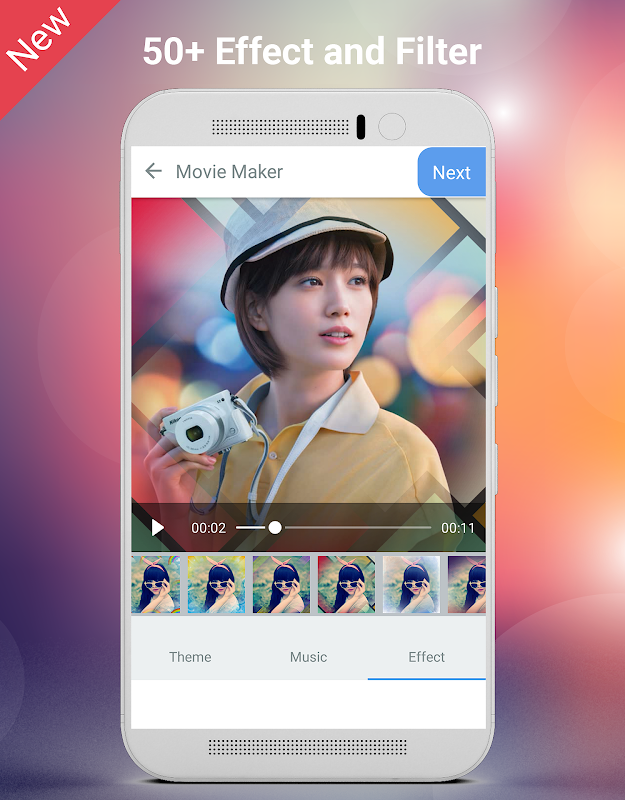Select the sixth purple effect thumbnail
The width and height of the screenshot is (625, 800).
click(467, 585)
